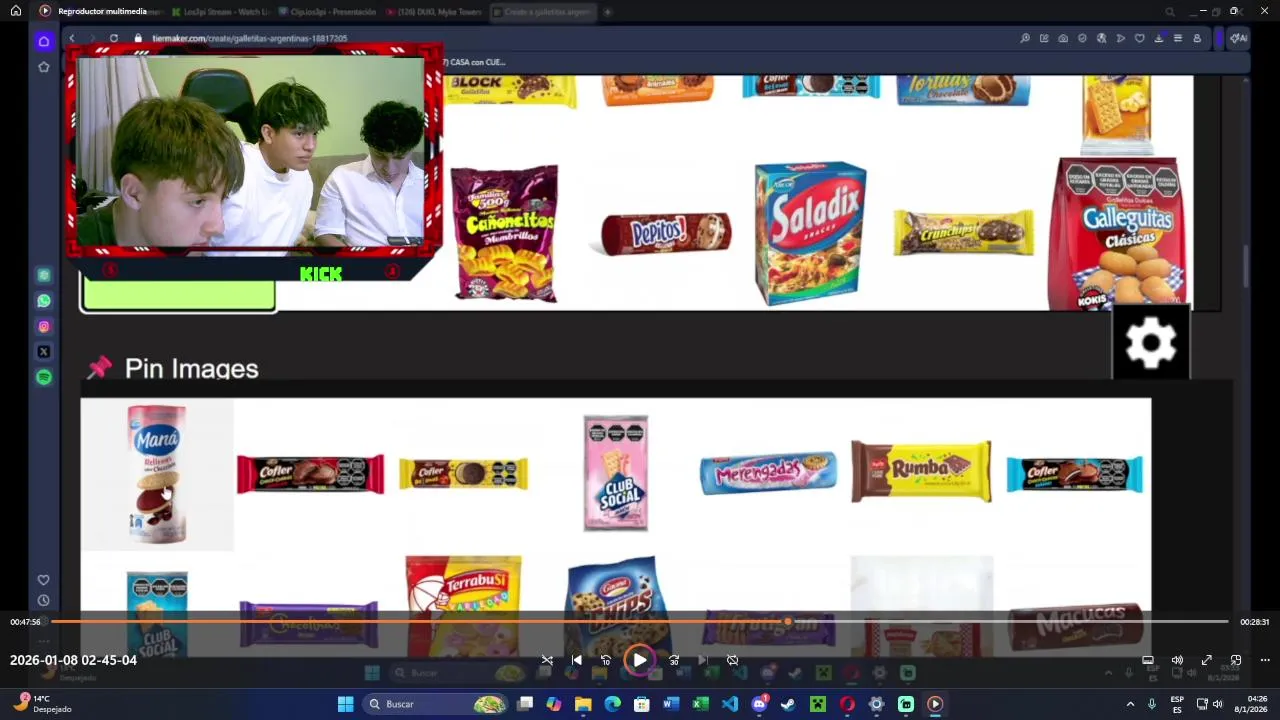Select the Rumba cookie image
The width and height of the screenshot is (1280, 720).
(921, 471)
